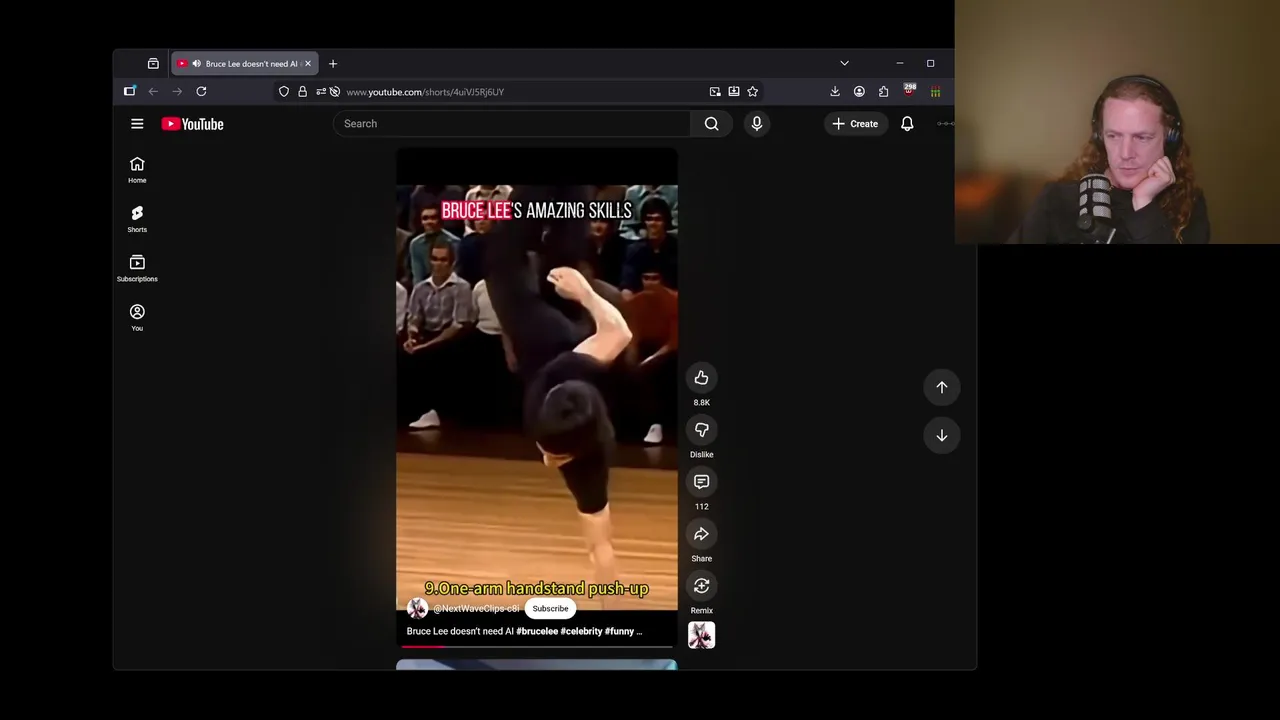Bookmark this page with the star

coord(752,92)
